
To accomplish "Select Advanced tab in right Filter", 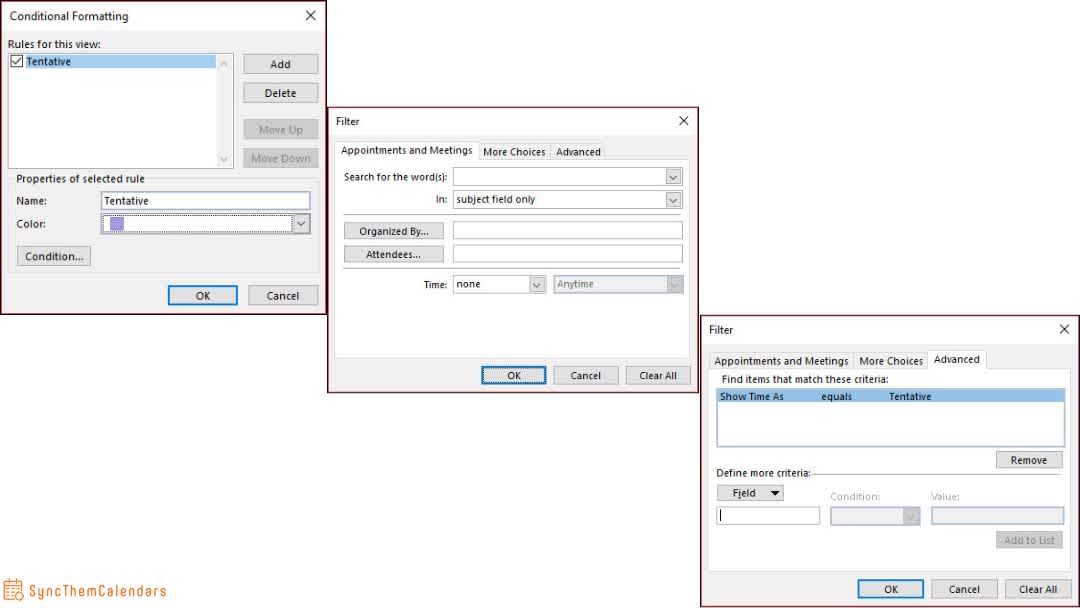I will pyautogui.click(x=957, y=359).
